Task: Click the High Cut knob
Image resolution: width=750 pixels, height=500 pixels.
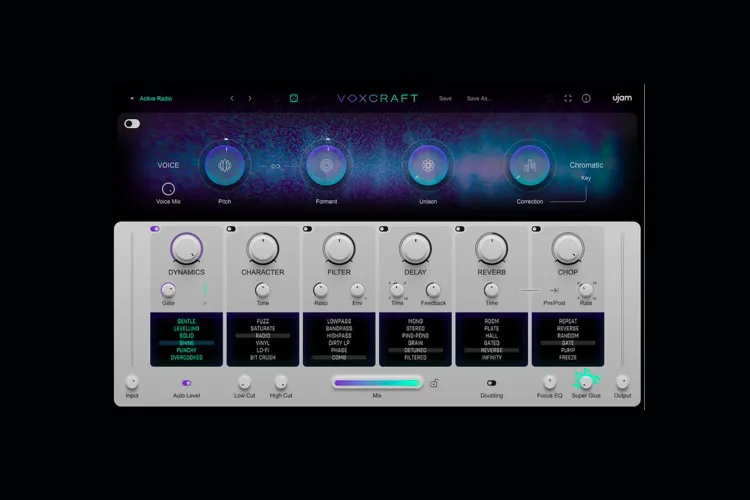Action: [x=281, y=382]
